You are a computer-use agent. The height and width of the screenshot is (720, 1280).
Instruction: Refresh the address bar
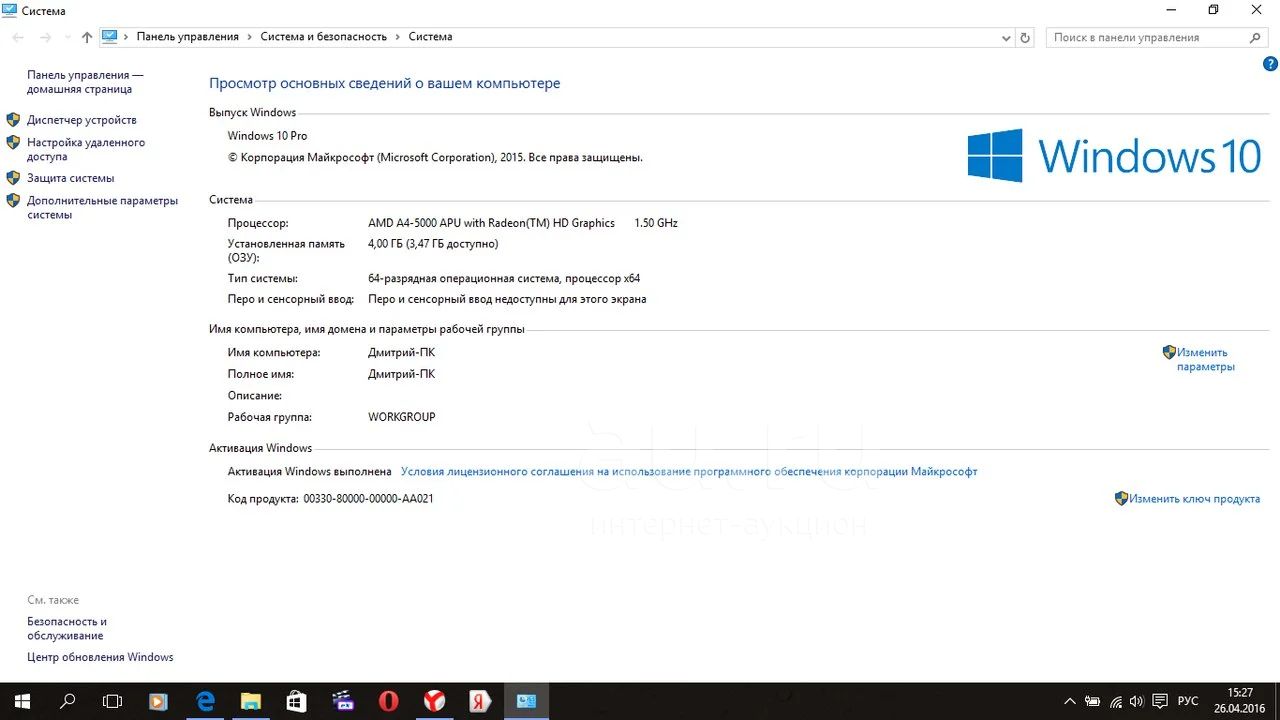coord(1025,38)
